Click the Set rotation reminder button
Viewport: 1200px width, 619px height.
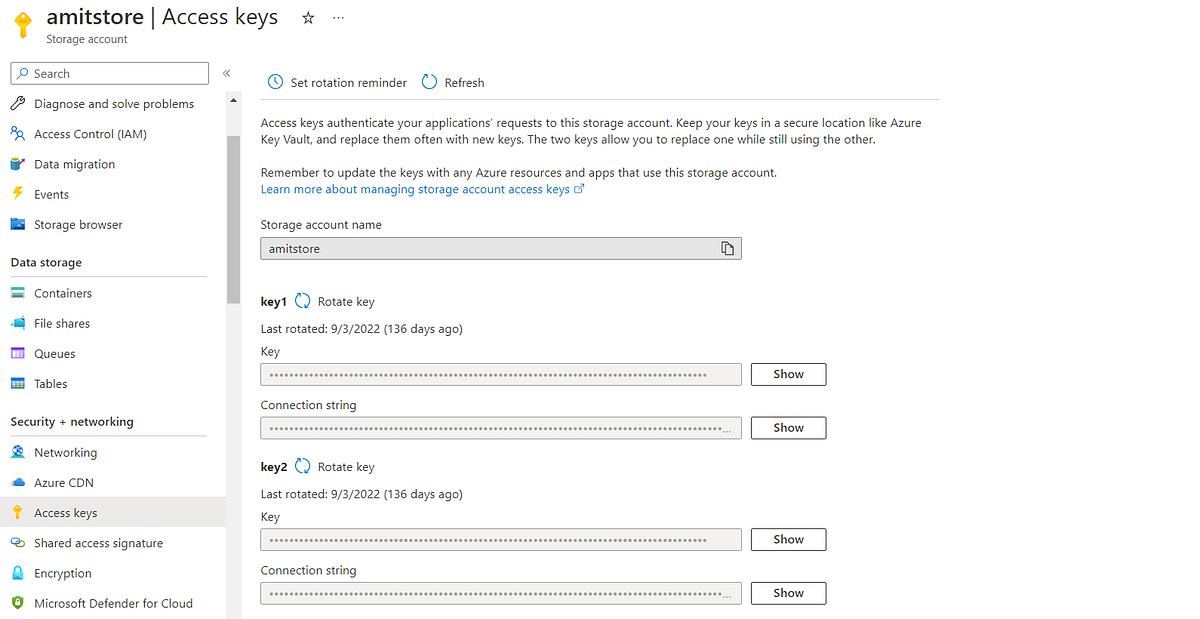click(336, 82)
